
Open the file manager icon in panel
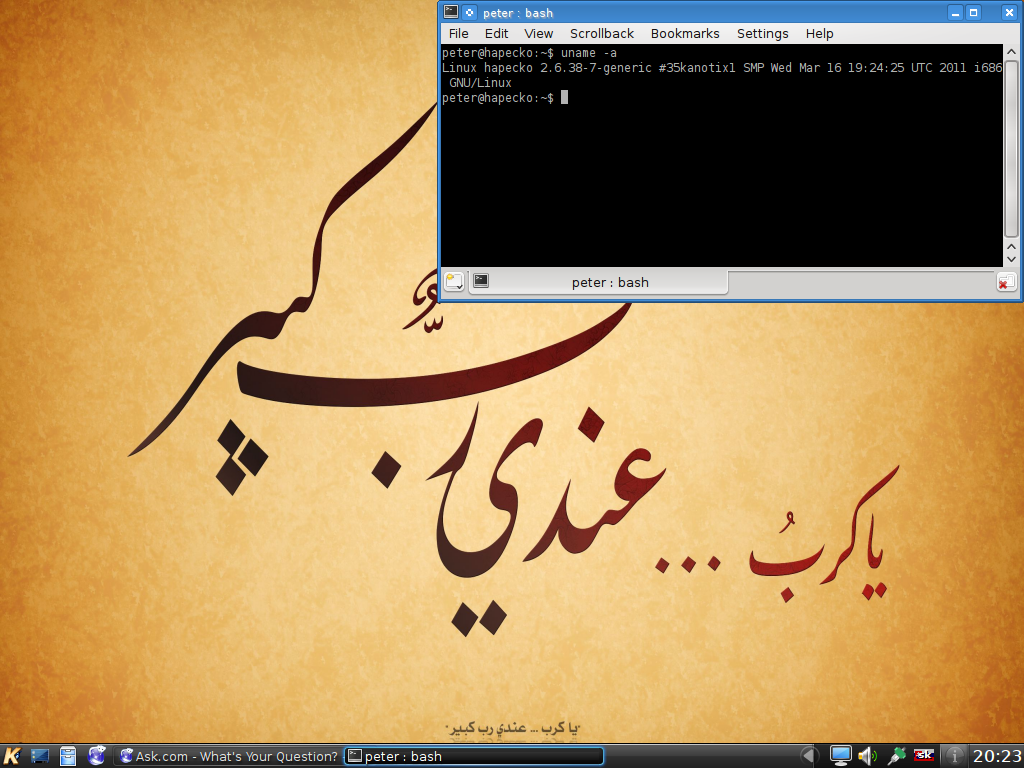click(x=68, y=756)
